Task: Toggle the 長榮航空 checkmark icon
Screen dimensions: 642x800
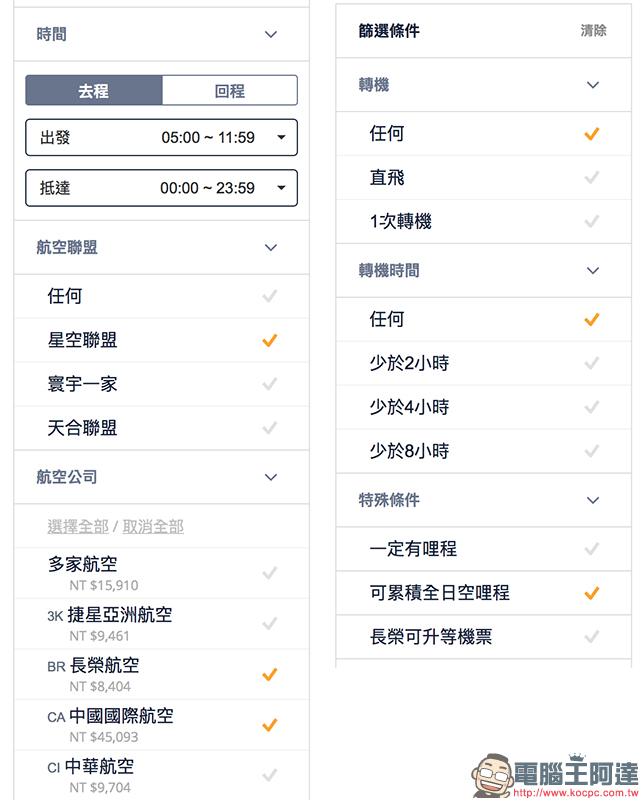Action: 269,674
